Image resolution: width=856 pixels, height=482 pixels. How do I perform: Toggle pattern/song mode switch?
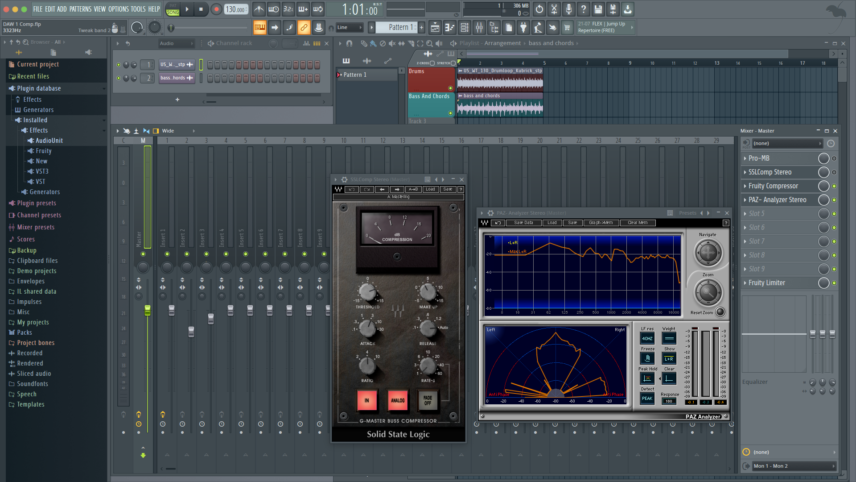pyautogui.click(x=173, y=9)
